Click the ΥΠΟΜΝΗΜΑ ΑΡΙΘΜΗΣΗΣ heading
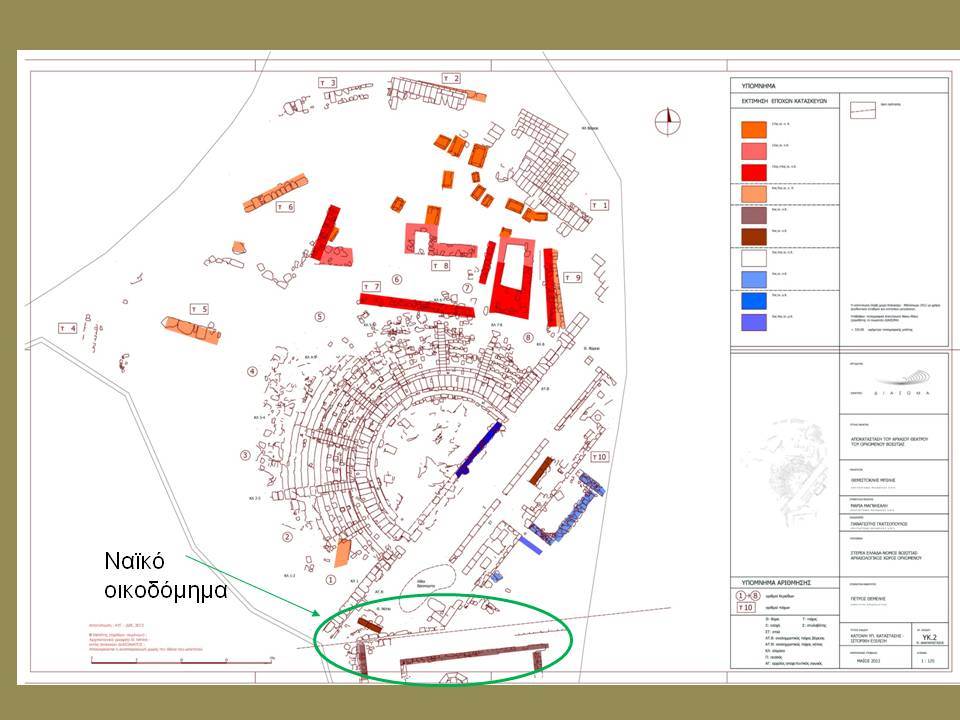Screen dimensions: 960x720 click(774, 582)
